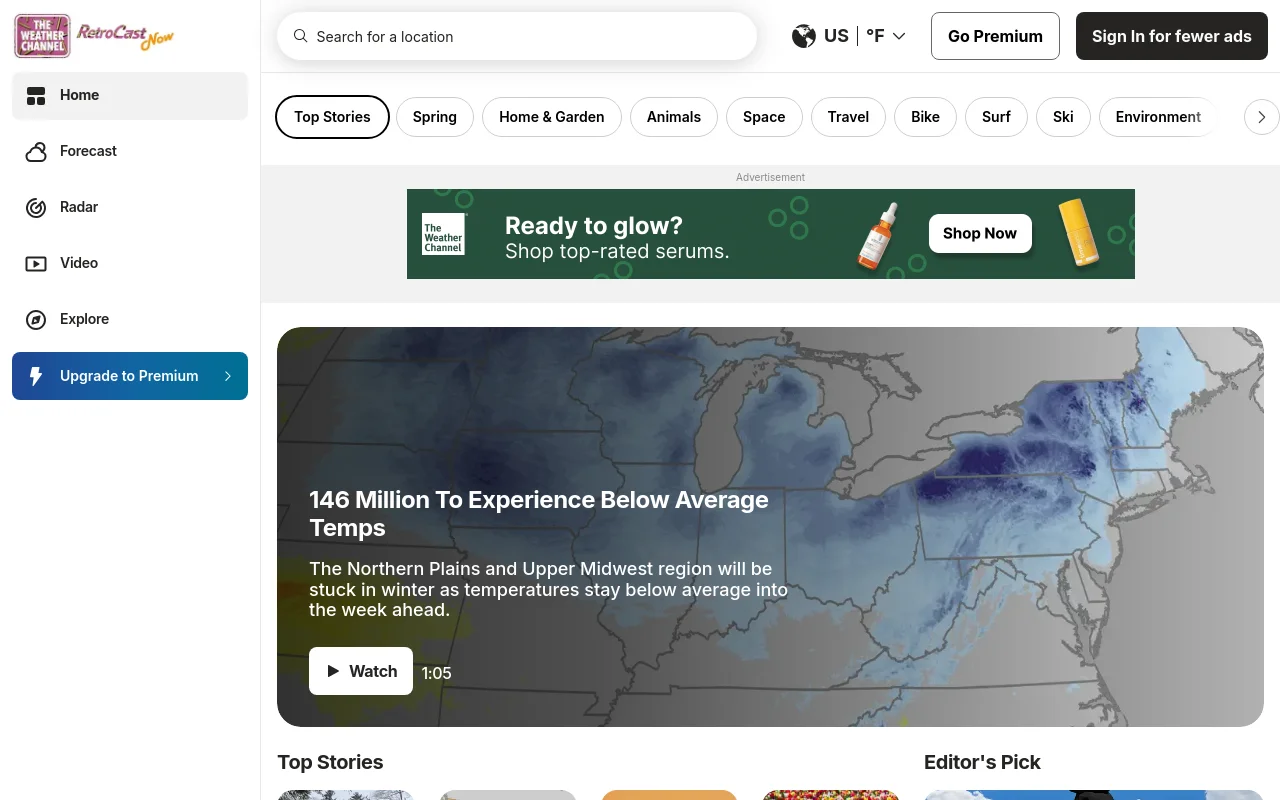Play the below-average temps video via Watch

click(x=360, y=671)
